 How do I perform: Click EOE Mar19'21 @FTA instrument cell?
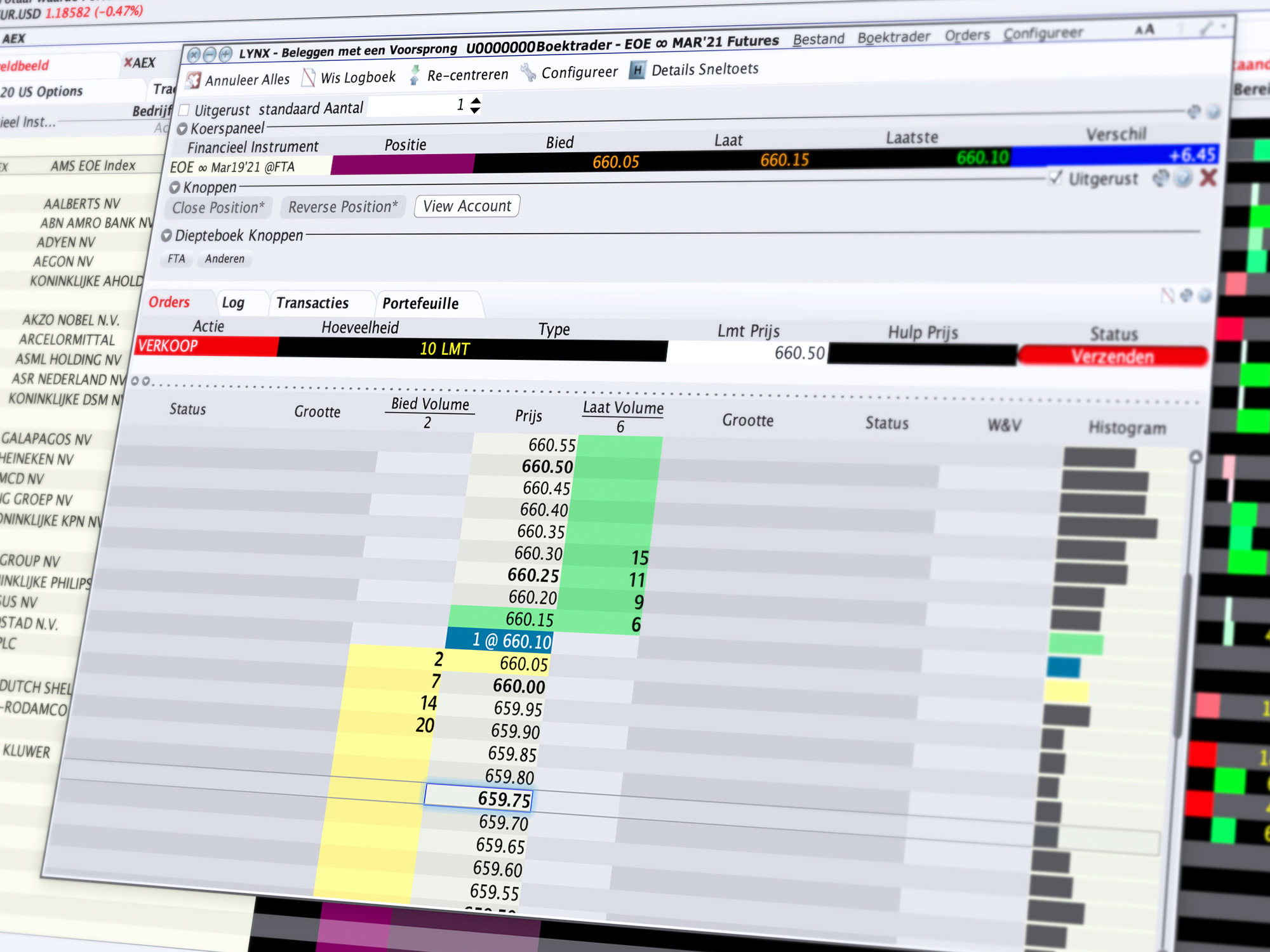(x=249, y=167)
